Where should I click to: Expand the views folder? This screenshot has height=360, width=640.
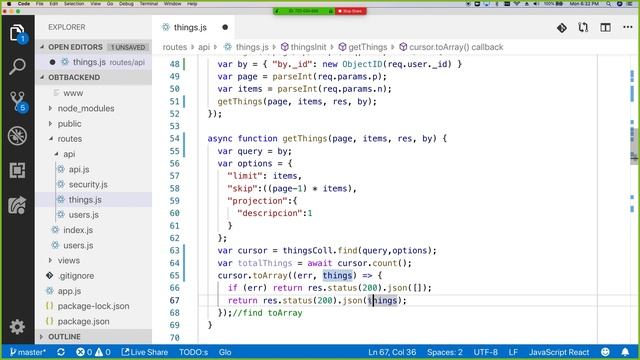[69, 260]
